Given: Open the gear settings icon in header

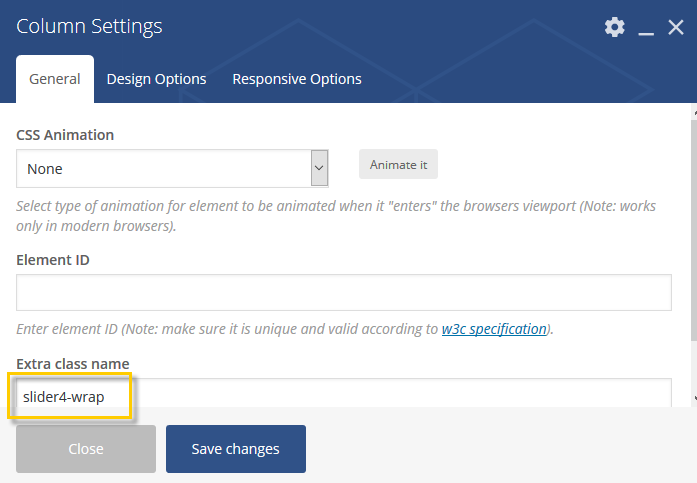Looking at the screenshot, I should 614,27.
